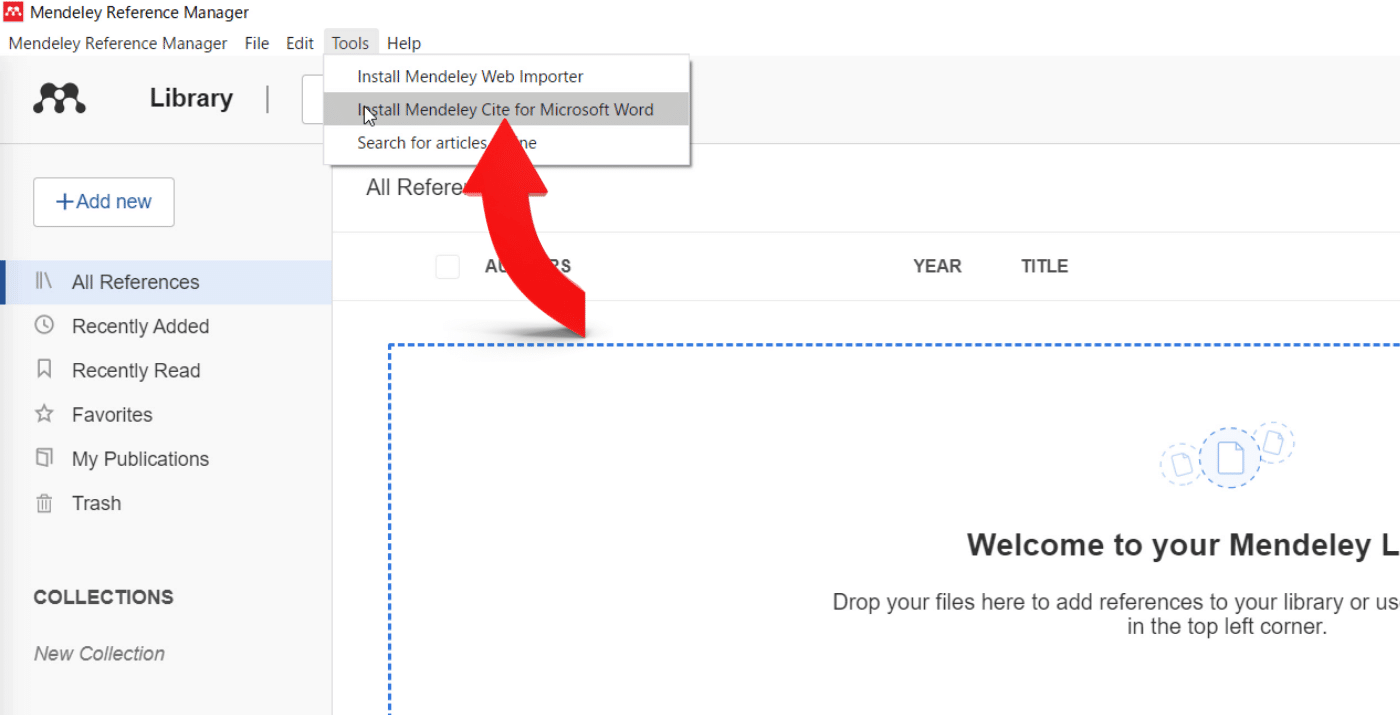
Task: Click the Favorites star icon
Action: point(44,413)
